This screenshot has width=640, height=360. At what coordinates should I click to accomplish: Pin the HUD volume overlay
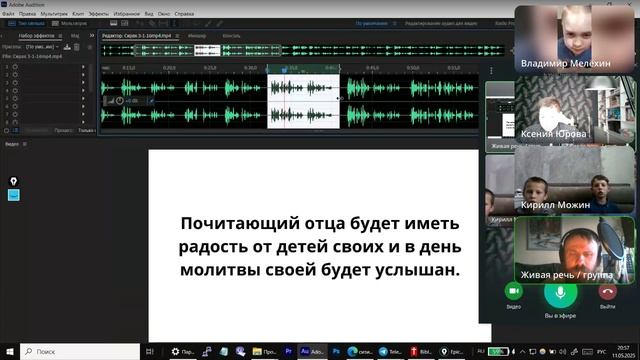click(x=151, y=101)
